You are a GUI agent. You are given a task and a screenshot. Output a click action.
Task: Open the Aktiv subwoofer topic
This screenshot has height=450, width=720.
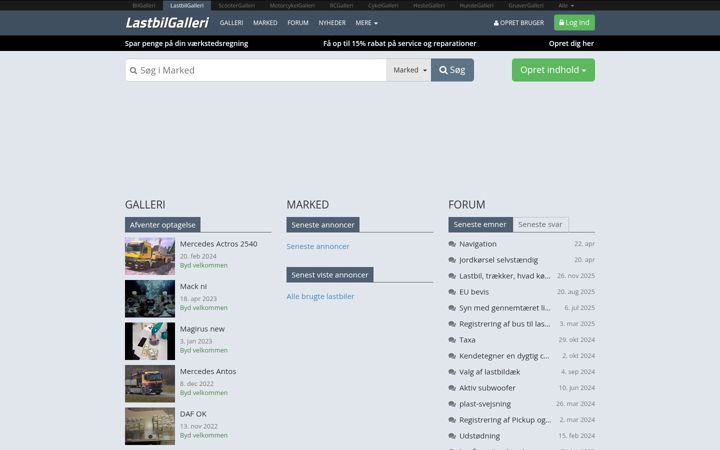[487, 388]
